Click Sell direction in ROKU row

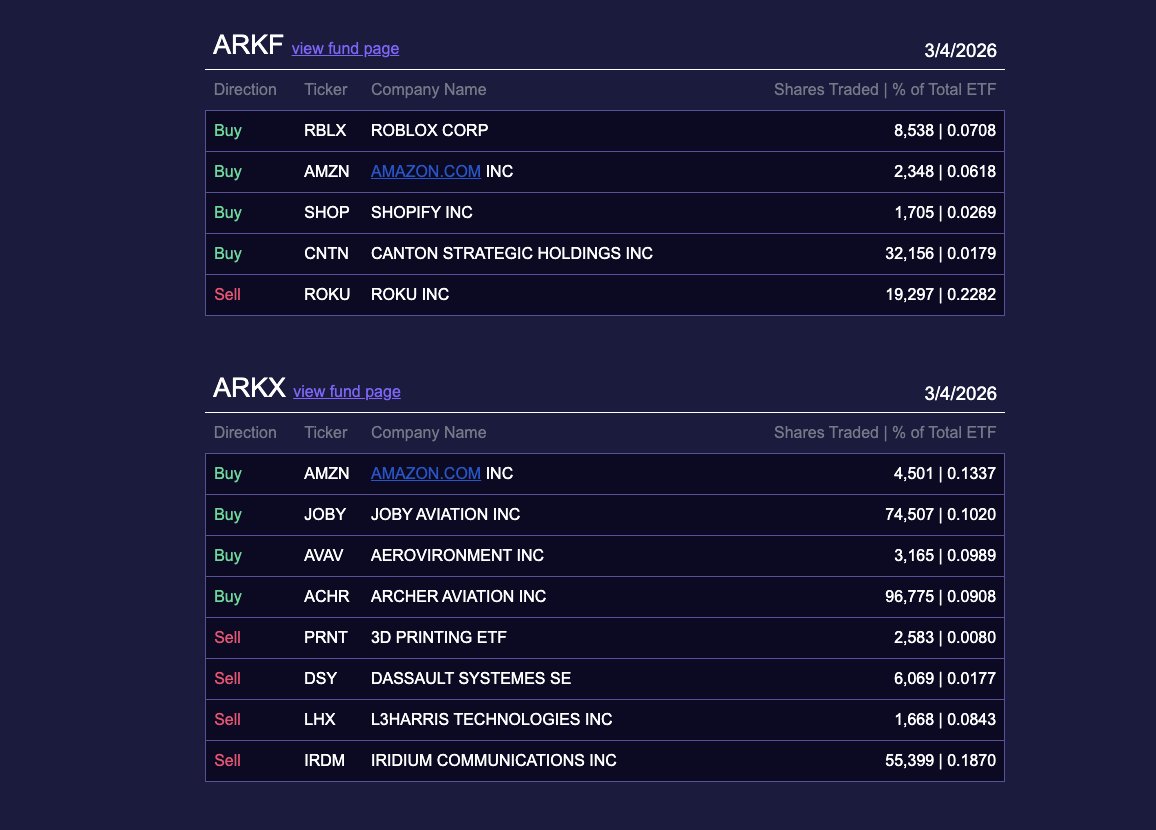[227, 294]
